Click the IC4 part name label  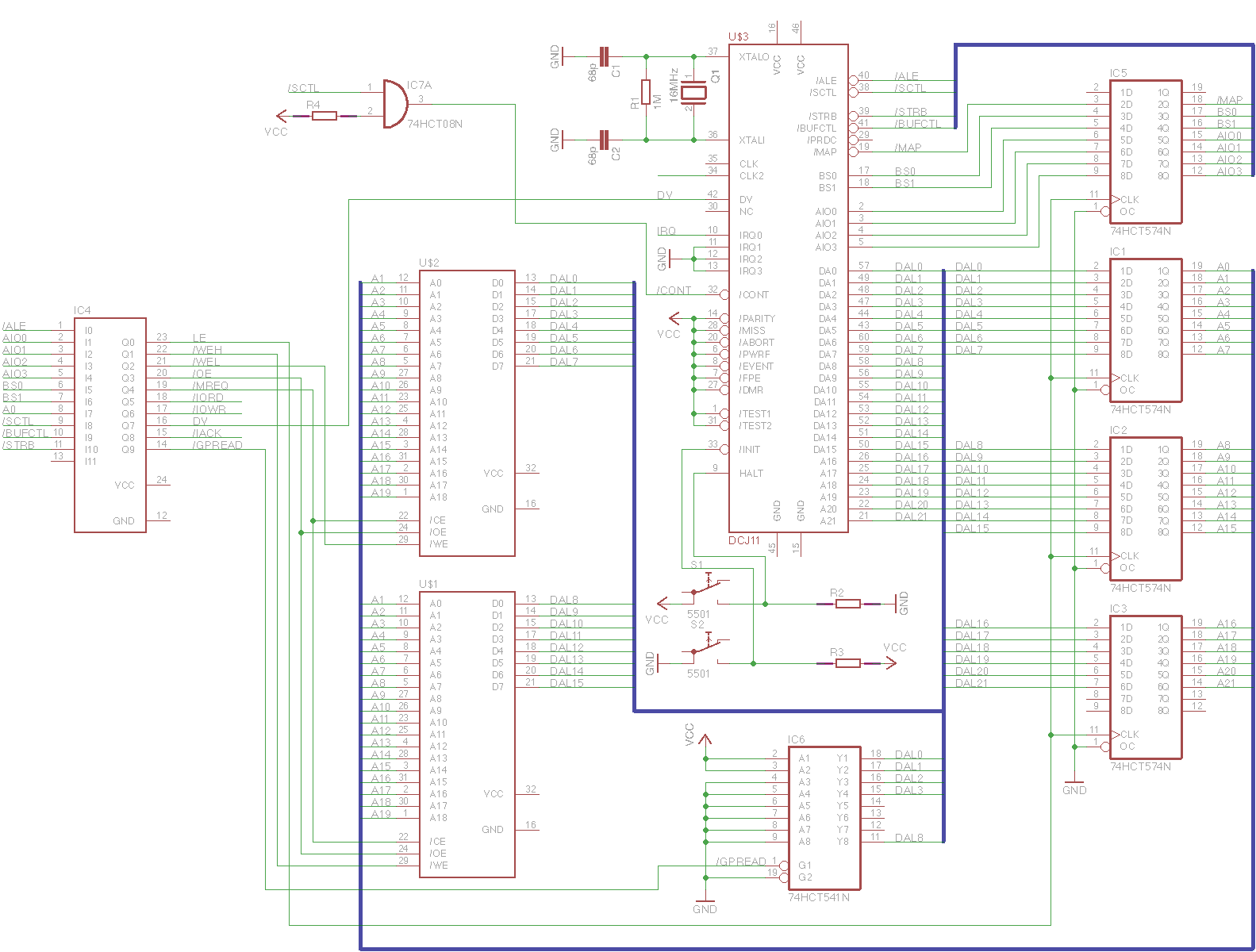point(83,310)
